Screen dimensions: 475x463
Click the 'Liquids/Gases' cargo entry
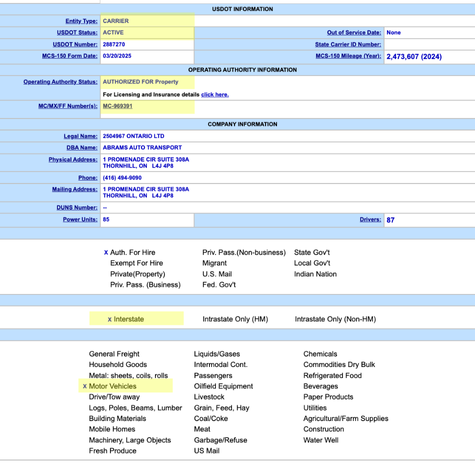[217, 354]
